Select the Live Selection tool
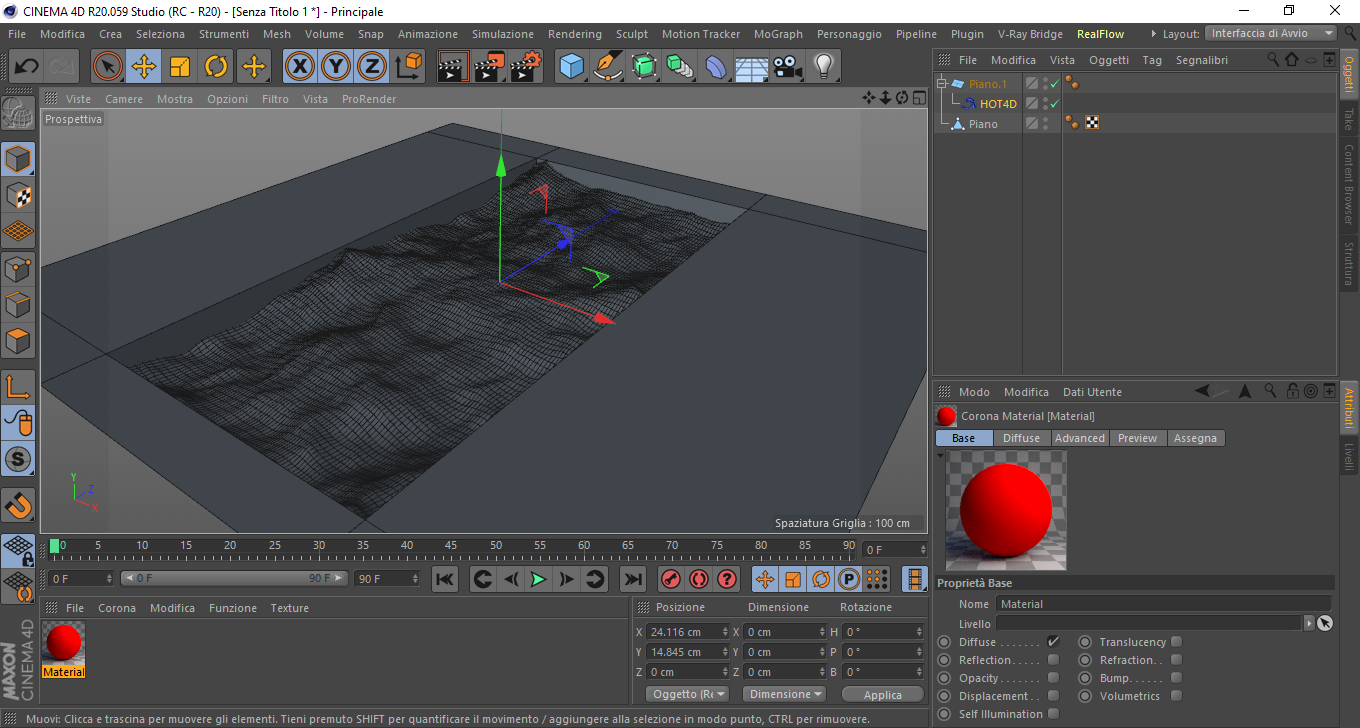This screenshot has height=728, width=1360. tap(108, 67)
